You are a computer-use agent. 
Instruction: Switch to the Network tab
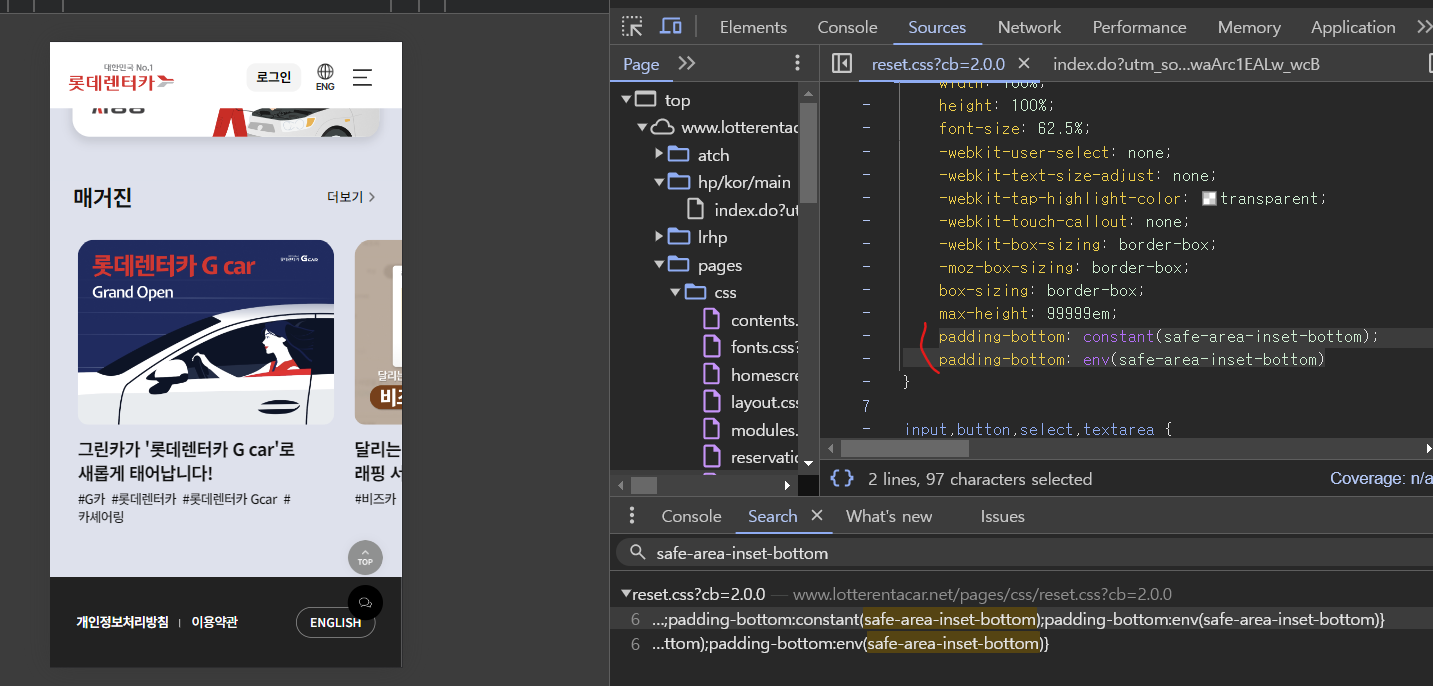(x=1029, y=27)
